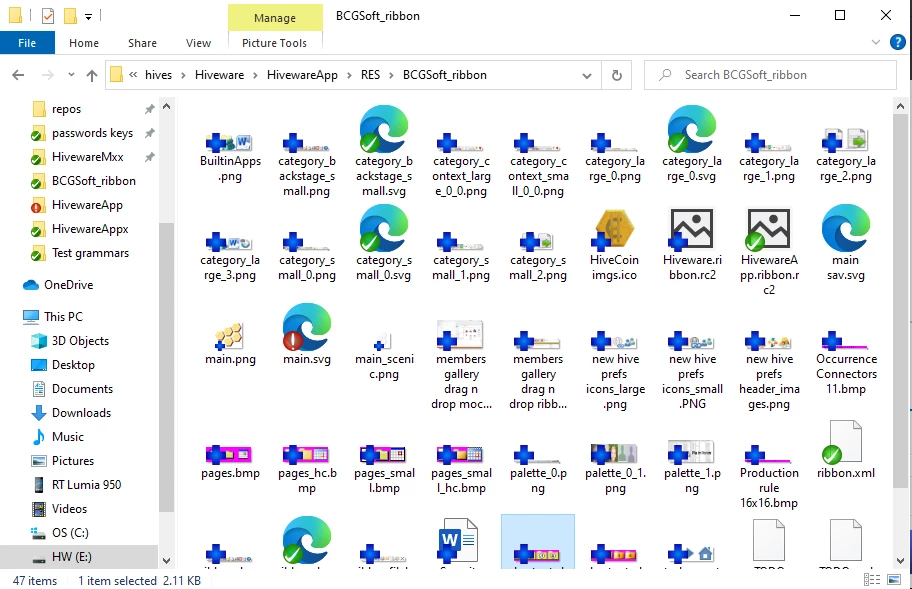This screenshot has width=912, height=589.
Task: Refresh the BCGSoft_ribbon folder
Action: tap(617, 75)
